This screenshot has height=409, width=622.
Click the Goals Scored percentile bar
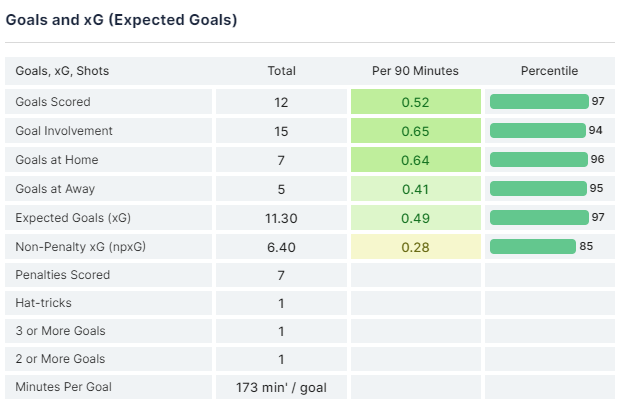click(538, 102)
